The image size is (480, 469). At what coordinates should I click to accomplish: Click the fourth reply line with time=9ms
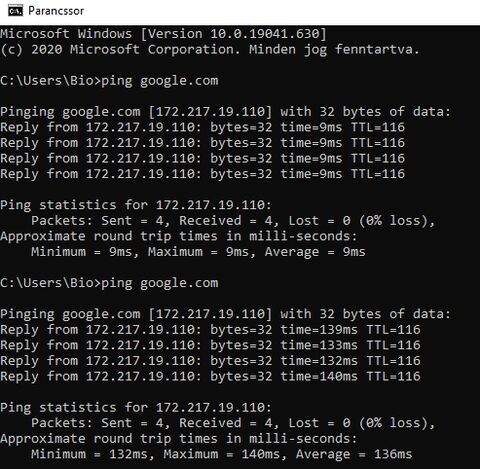202,174
